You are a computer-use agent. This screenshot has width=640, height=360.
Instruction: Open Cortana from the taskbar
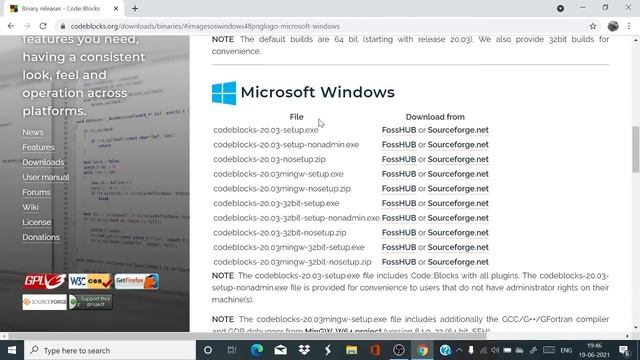(x=208, y=350)
